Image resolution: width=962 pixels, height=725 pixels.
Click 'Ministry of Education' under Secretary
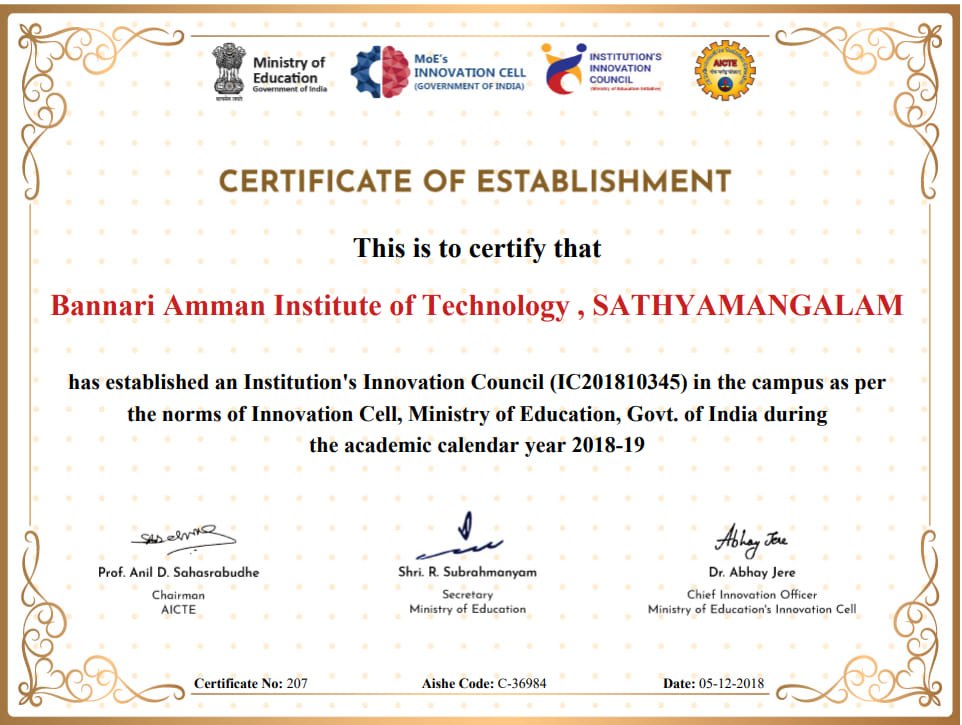pyautogui.click(x=468, y=609)
